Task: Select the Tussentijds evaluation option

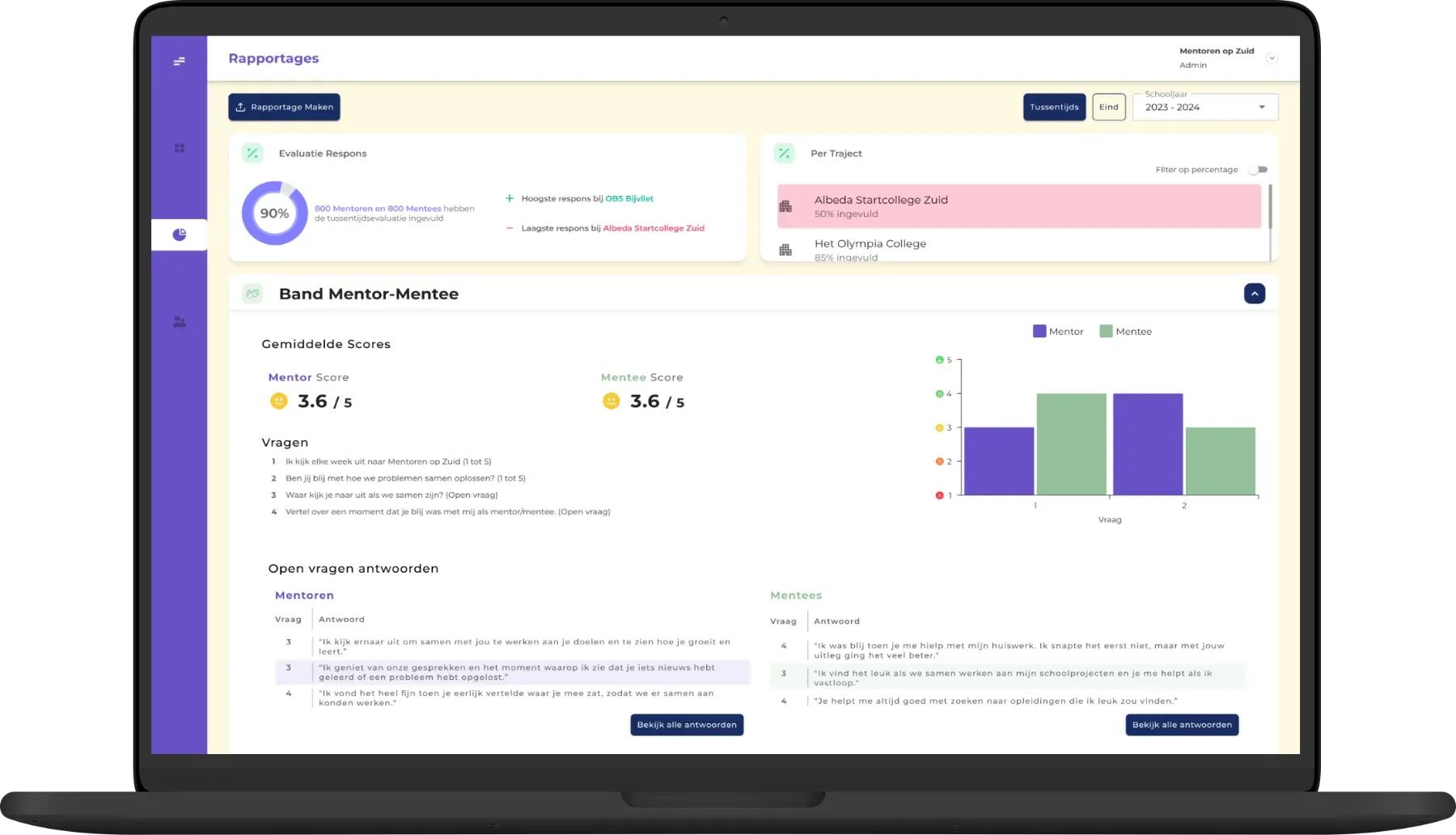Action: point(1054,107)
